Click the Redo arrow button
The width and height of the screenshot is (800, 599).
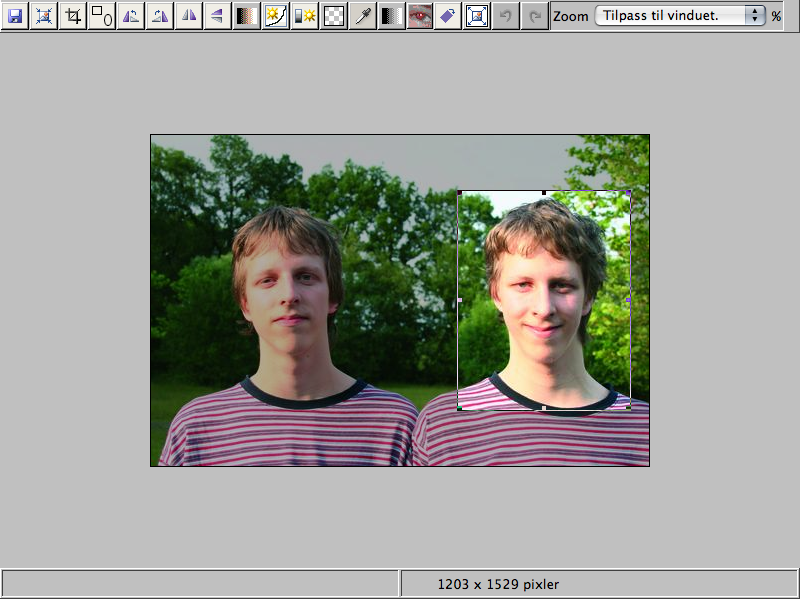536,16
